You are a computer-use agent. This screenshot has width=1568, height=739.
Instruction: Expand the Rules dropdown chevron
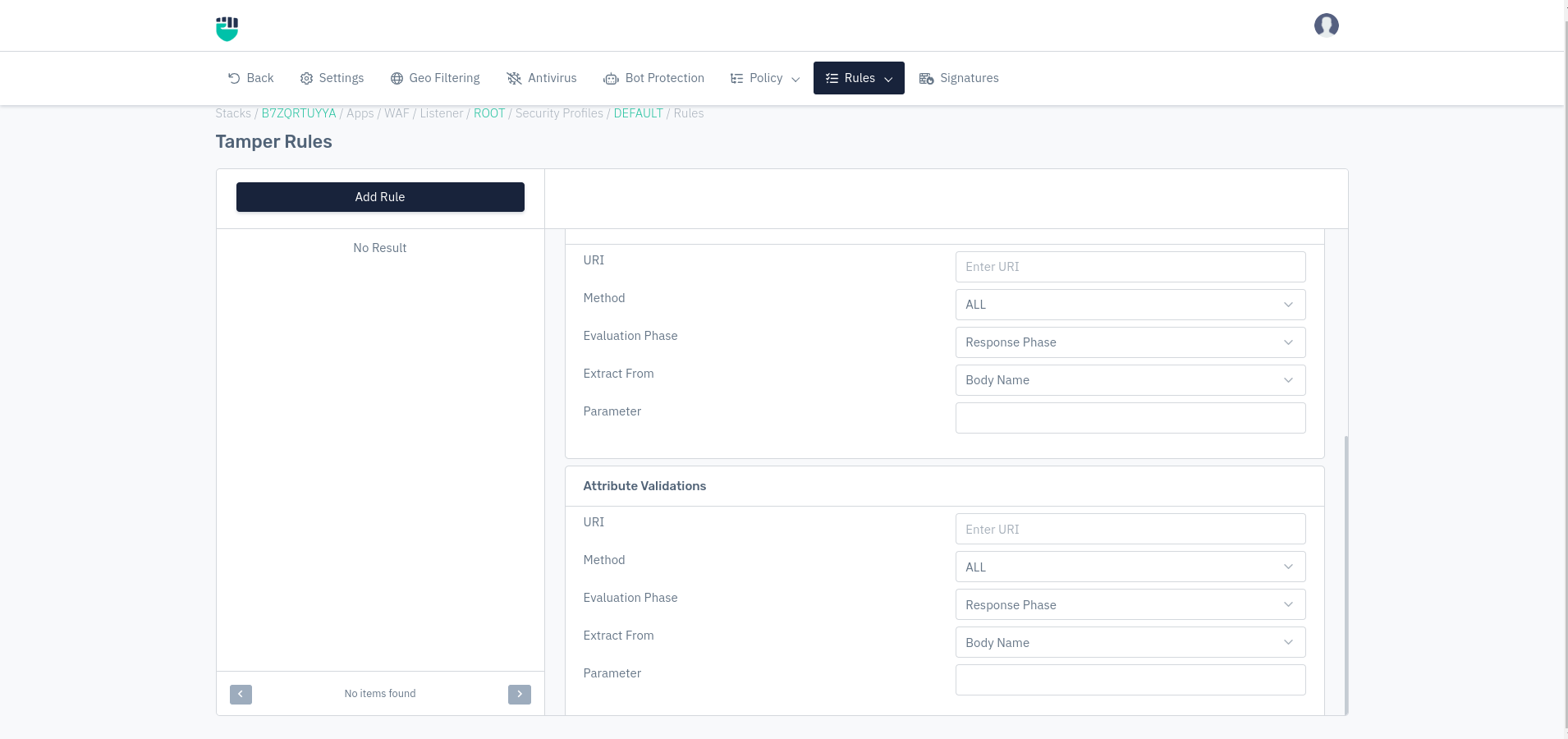point(888,80)
